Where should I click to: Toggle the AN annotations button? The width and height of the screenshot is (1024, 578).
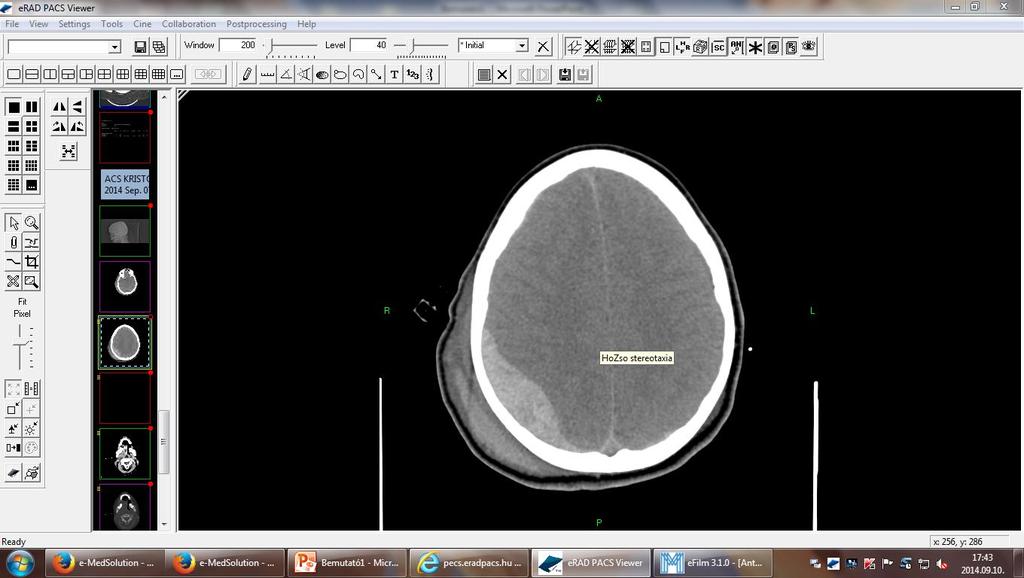(x=737, y=47)
